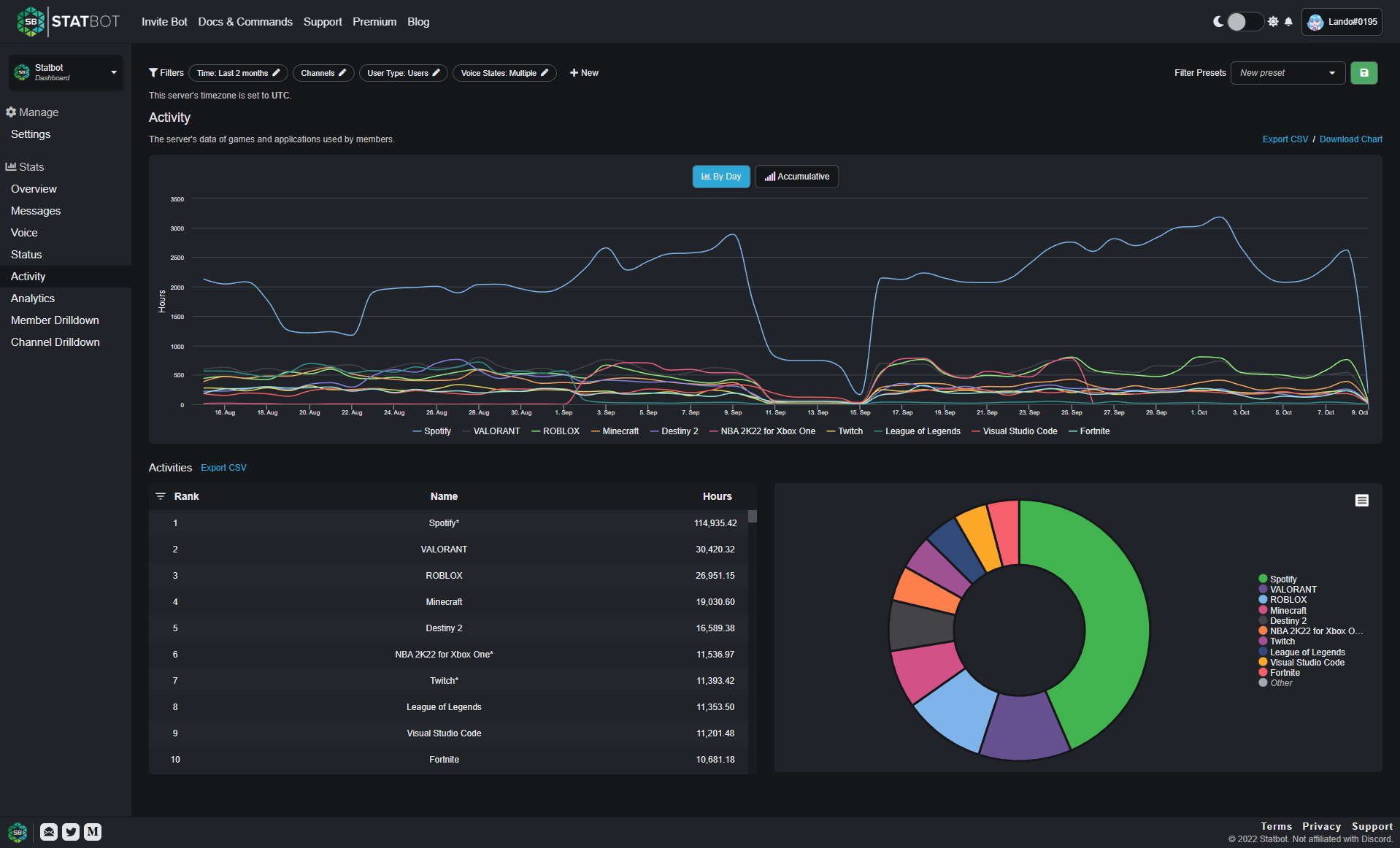Viewport: 1400px width, 848px height.
Task: Click the Spotify swatch in donut legend
Action: click(1263, 579)
